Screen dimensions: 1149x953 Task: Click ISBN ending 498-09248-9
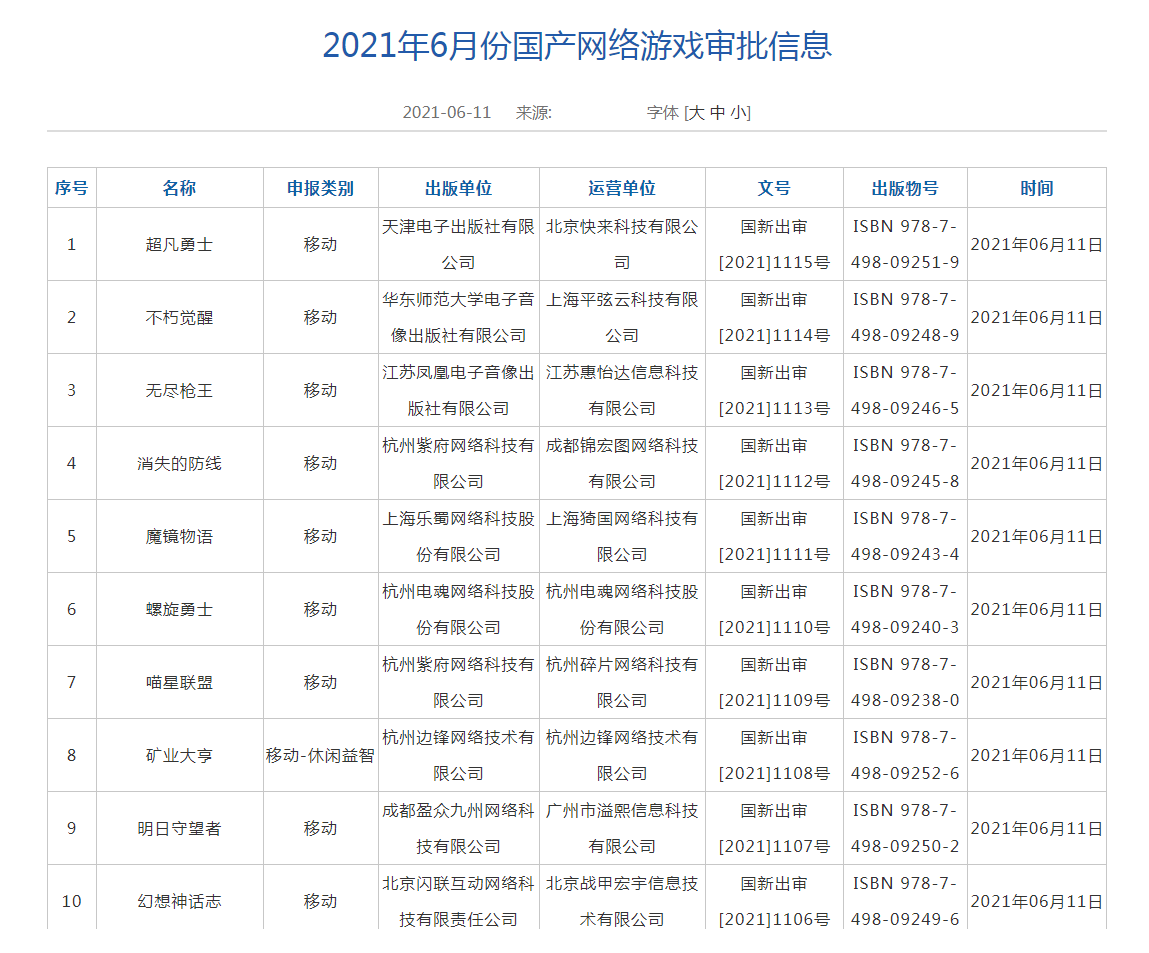pyautogui.click(x=905, y=335)
